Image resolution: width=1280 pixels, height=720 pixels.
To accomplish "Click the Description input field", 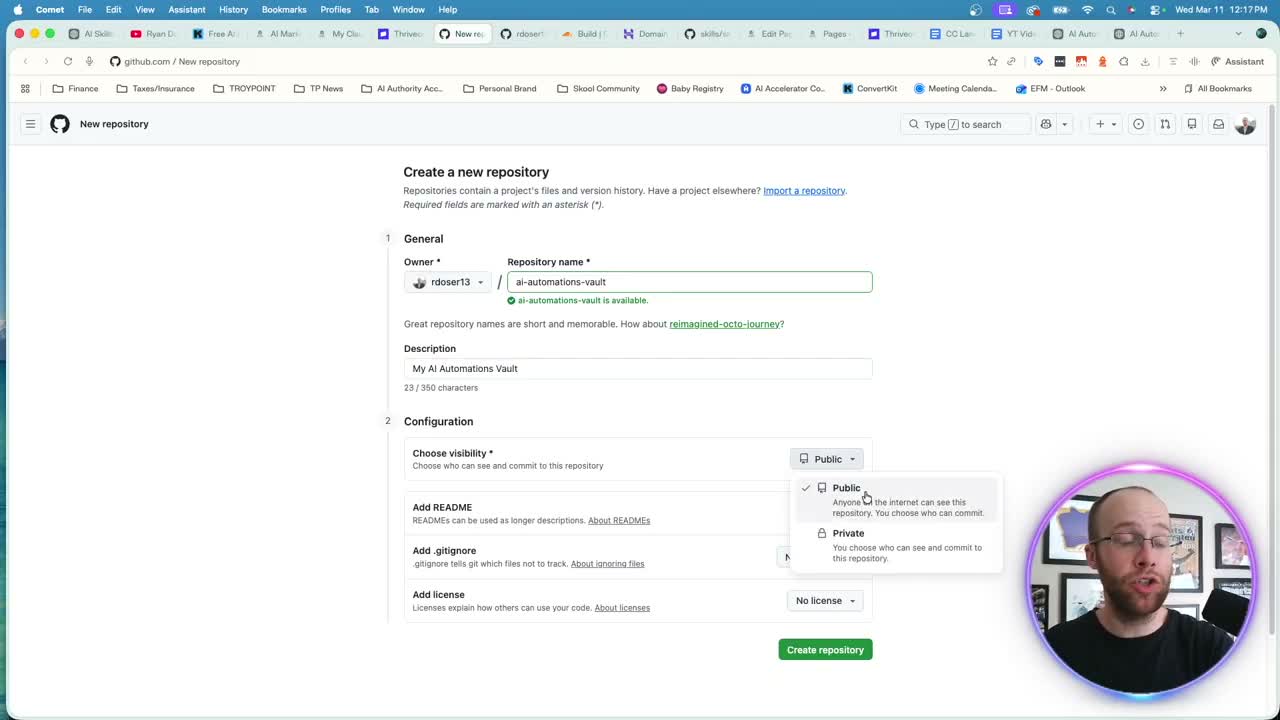I will click(638, 368).
